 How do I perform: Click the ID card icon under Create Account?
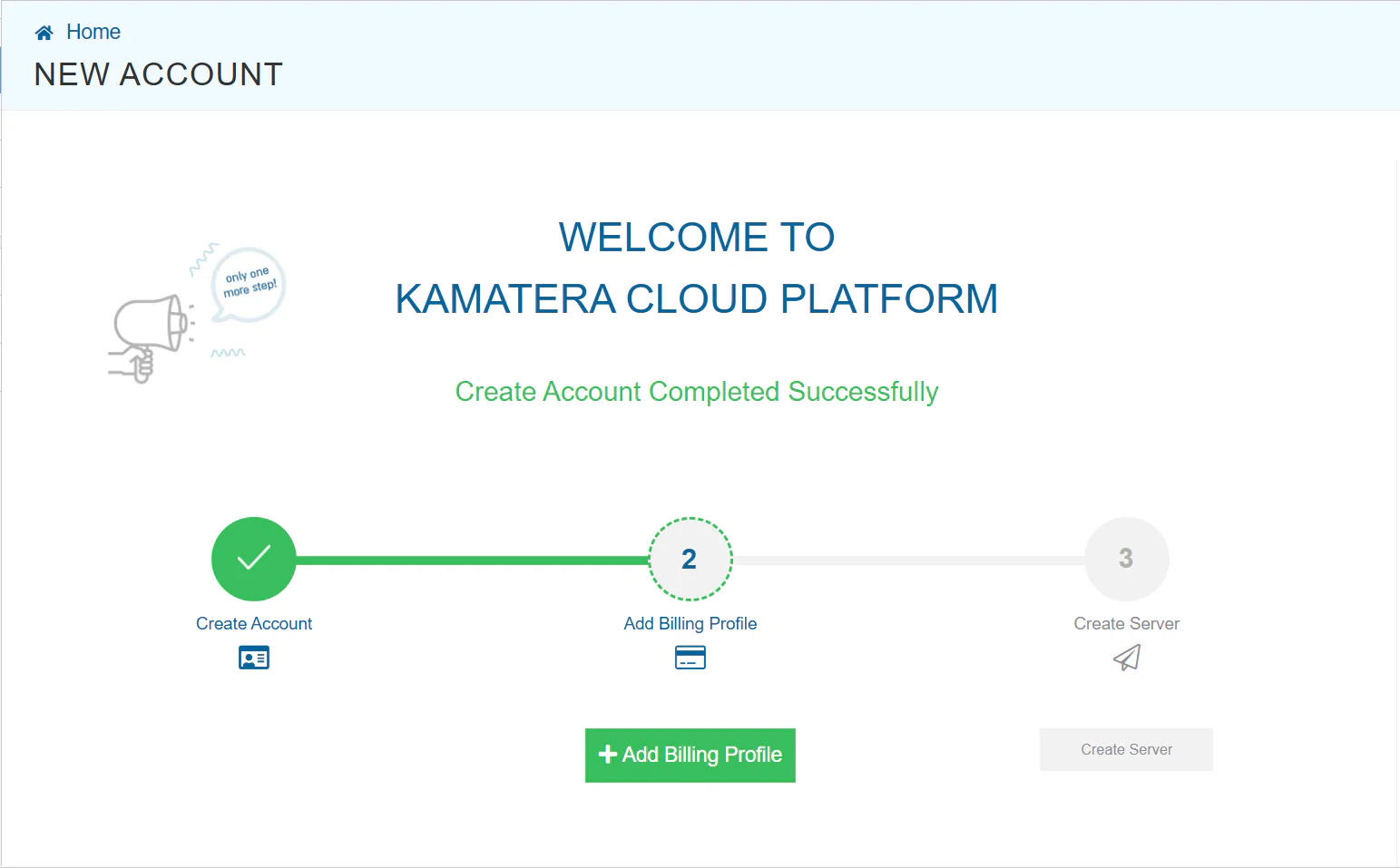pyautogui.click(x=254, y=658)
